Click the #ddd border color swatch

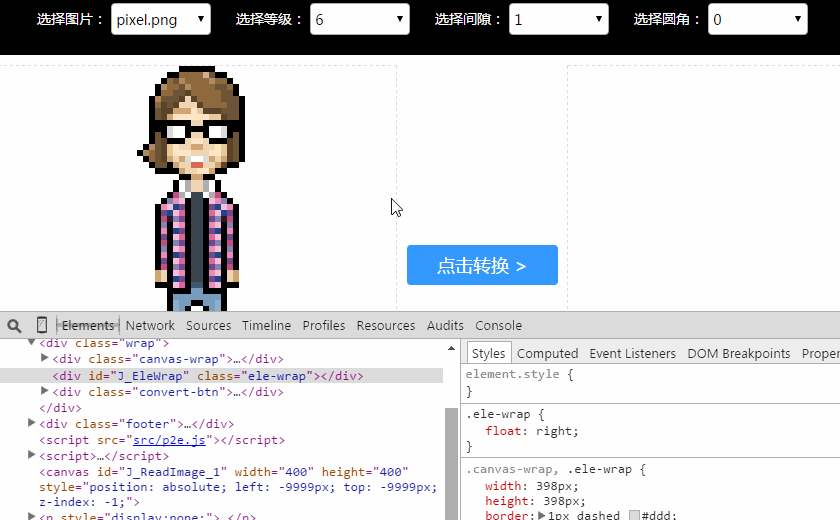(x=634, y=515)
